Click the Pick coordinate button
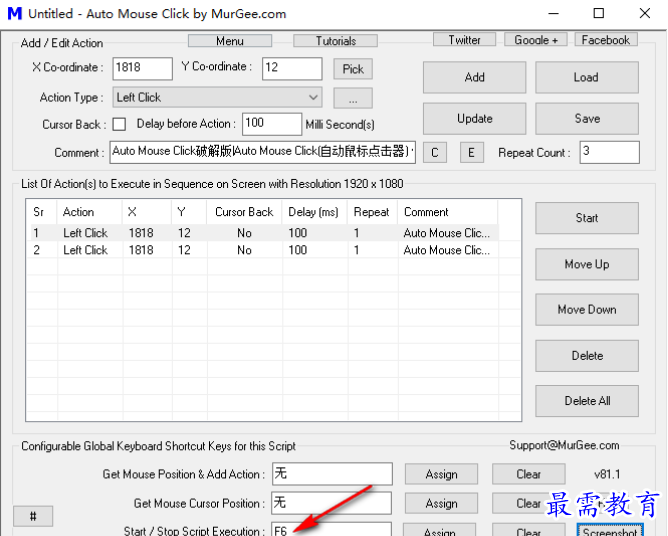 [x=353, y=69]
